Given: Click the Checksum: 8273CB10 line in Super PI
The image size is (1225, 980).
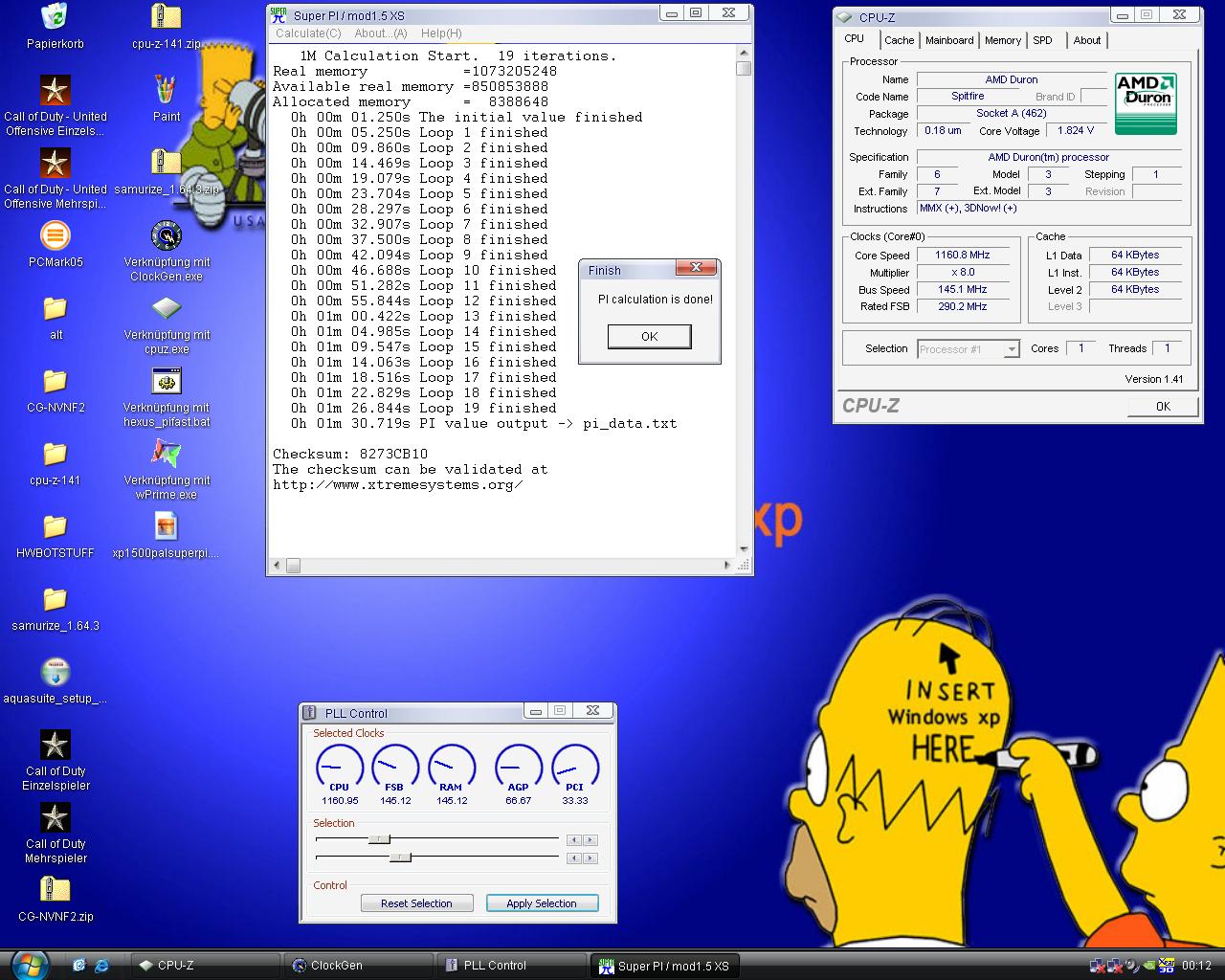Looking at the screenshot, I should [350, 455].
